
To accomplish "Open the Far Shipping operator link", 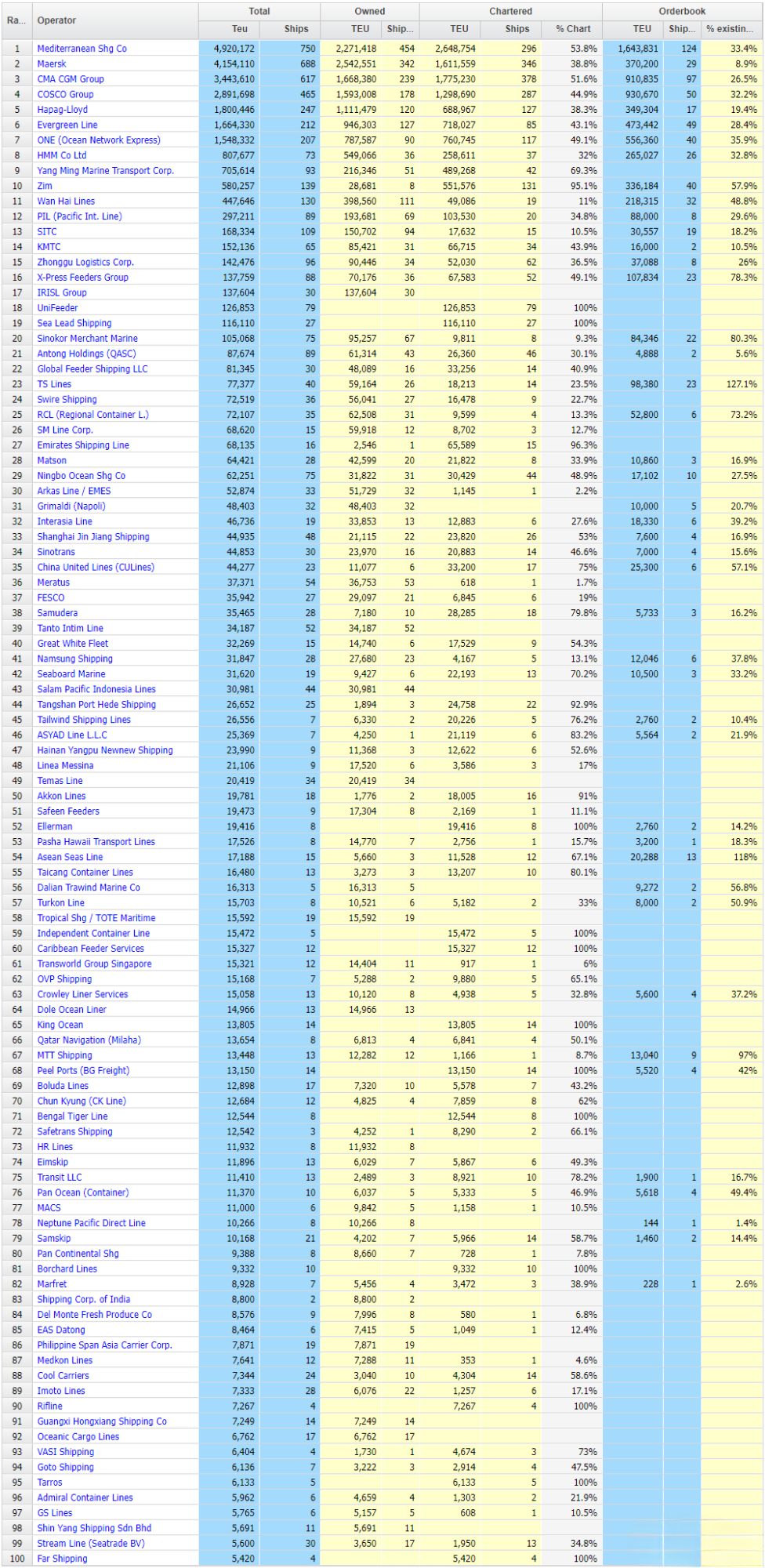I will (63, 1559).
